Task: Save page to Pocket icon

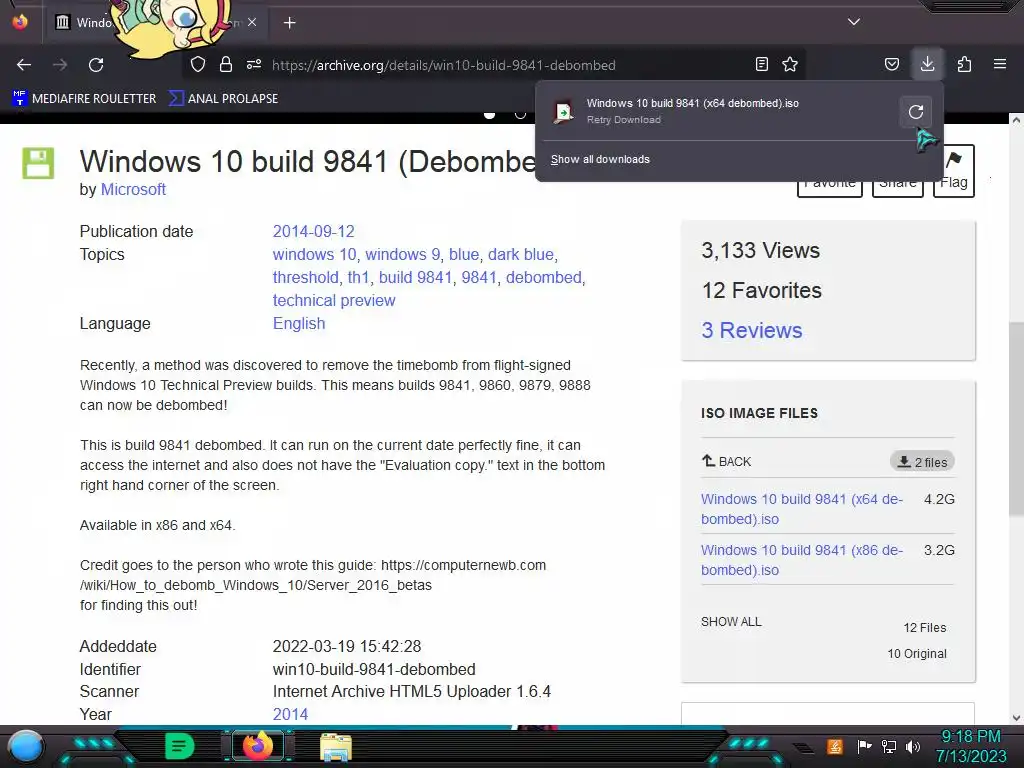Action: tap(891, 64)
